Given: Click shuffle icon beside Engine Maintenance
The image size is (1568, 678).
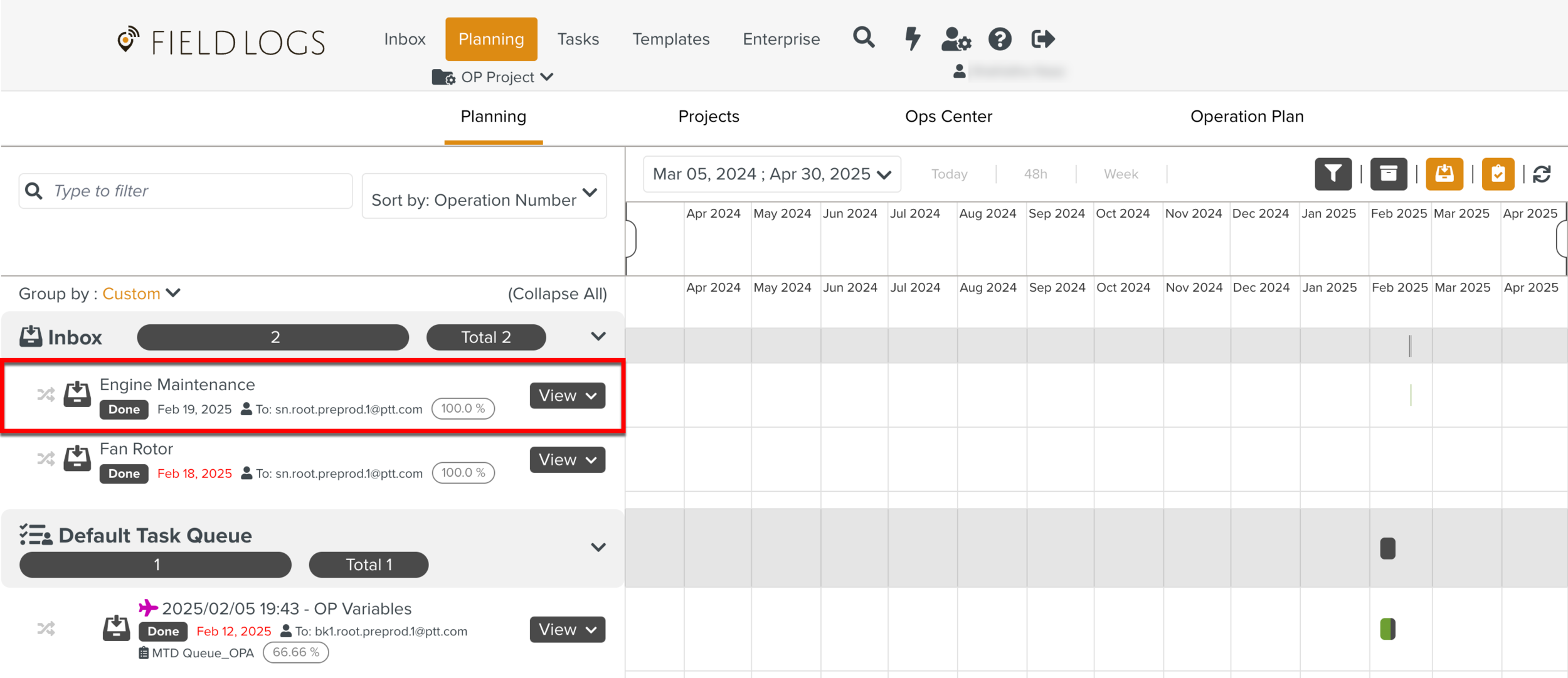Looking at the screenshot, I should pyautogui.click(x=46, y=395).
